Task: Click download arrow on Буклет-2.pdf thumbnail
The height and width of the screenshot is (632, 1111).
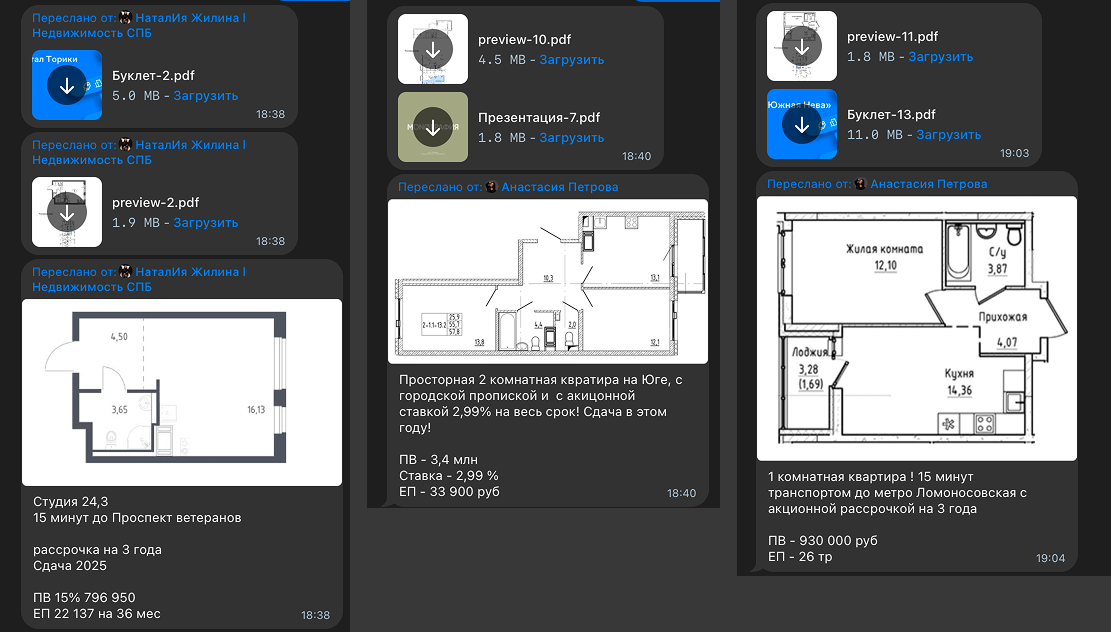Action: [67, 86]
